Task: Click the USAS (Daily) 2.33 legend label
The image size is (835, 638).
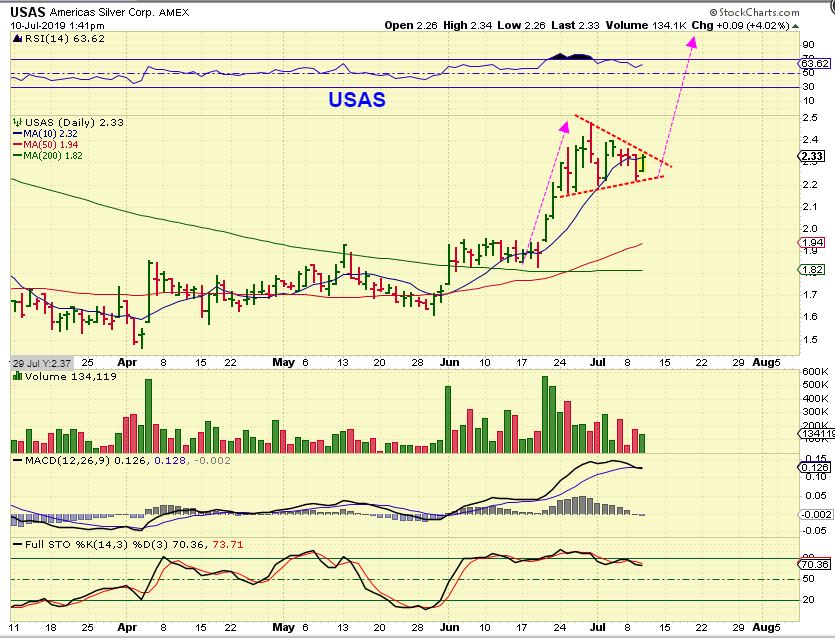Action: pos(74,122)
